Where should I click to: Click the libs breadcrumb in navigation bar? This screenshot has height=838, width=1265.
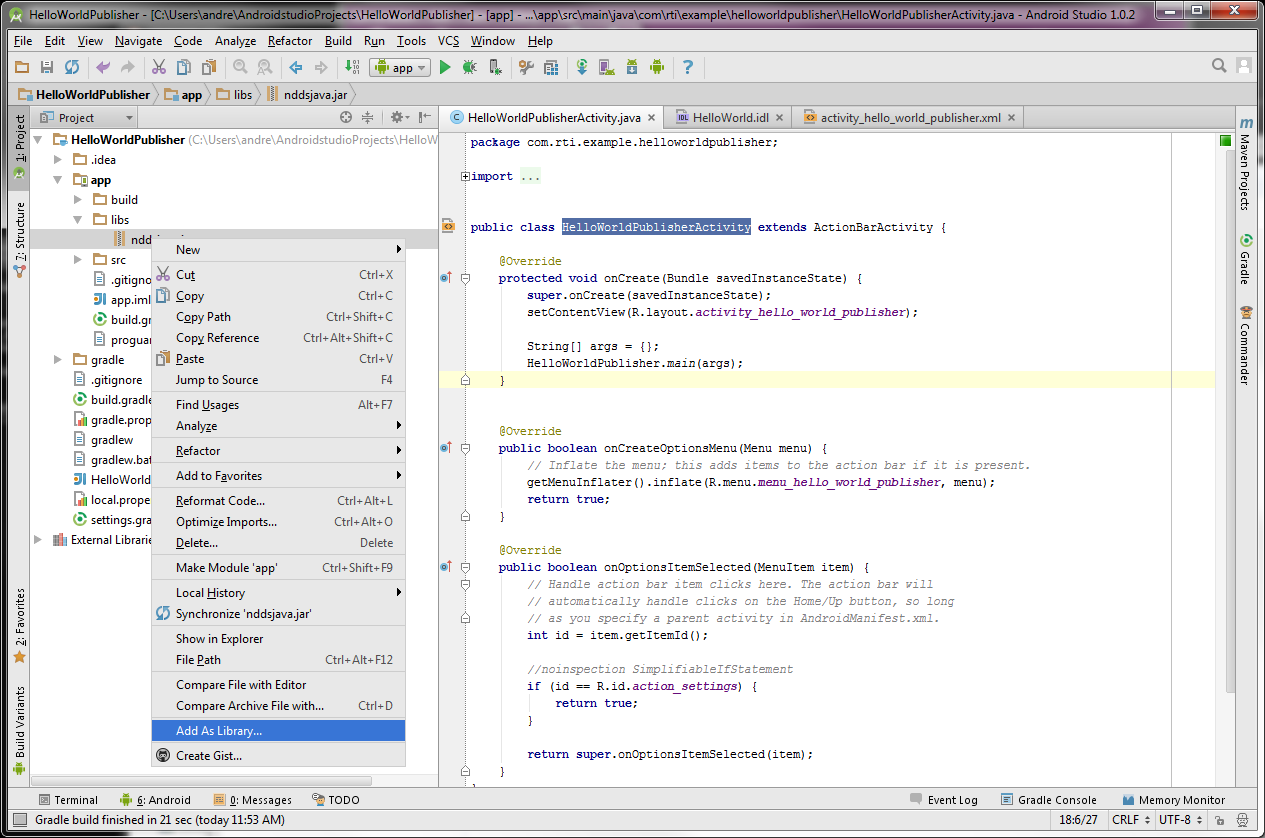[x=233, y=94]
